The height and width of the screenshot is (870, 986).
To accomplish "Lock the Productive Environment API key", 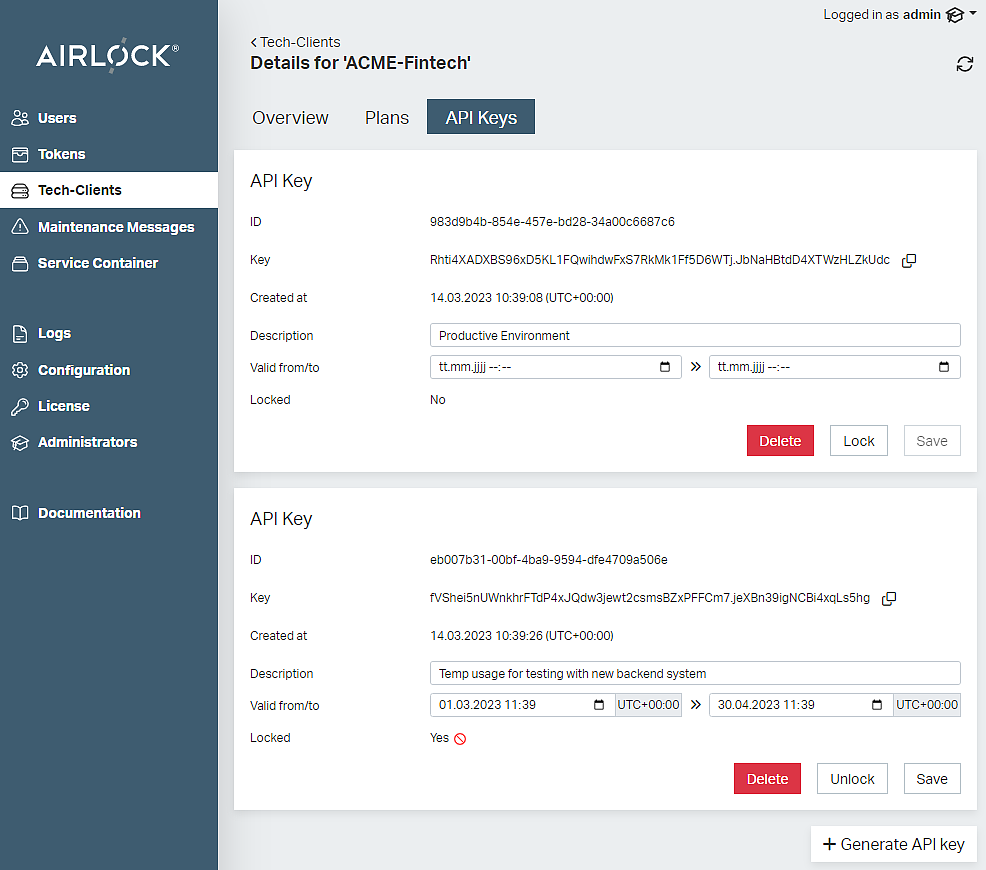I will [x=858, y=441].
